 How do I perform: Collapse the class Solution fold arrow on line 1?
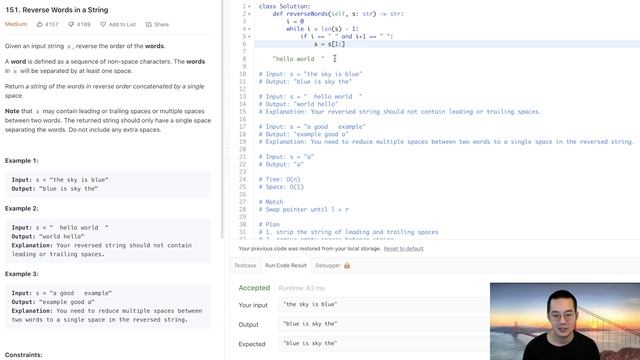point(249,7)
